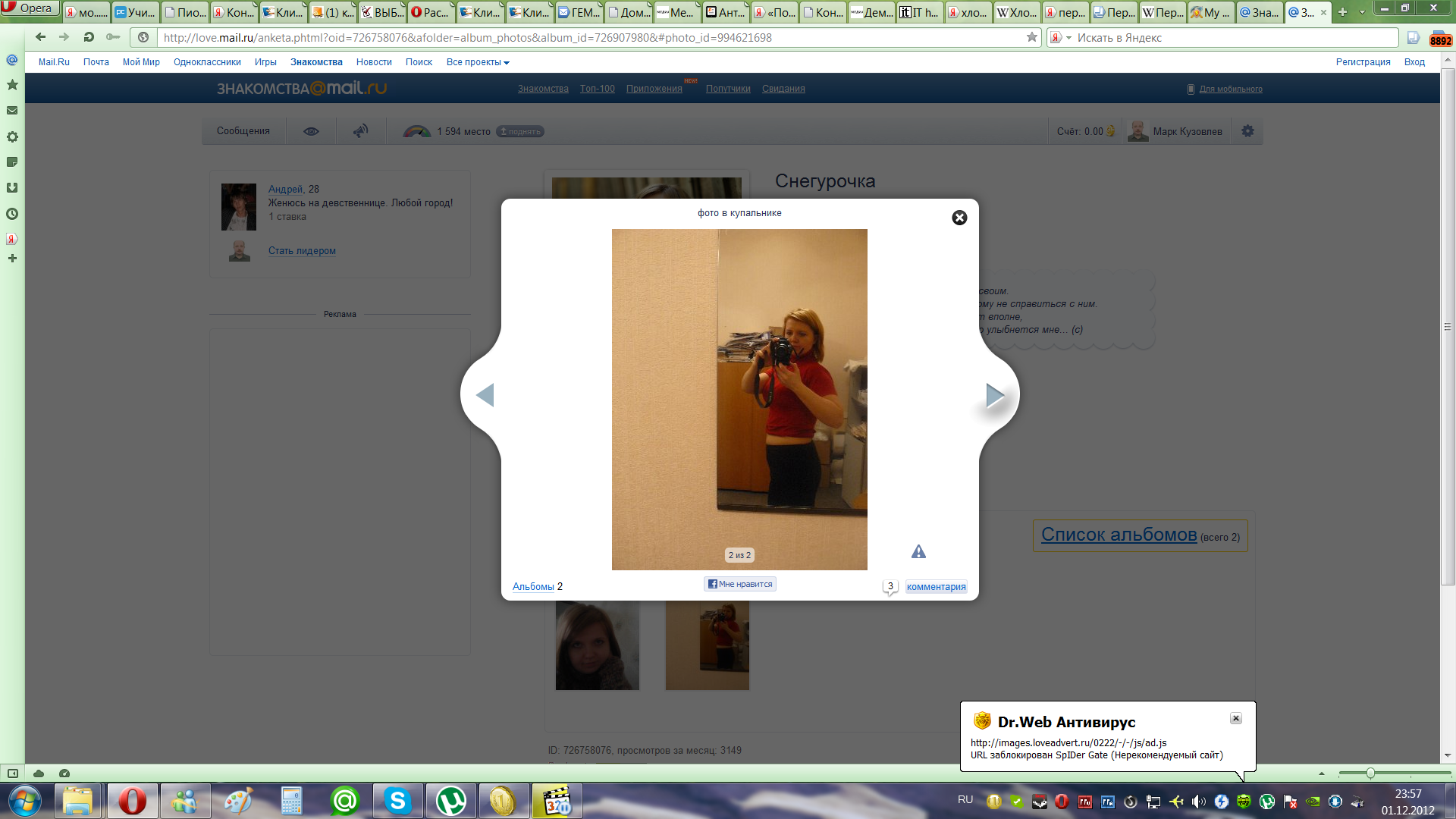Screen dimensions: 1456x819
Task: Open Сообщения tab
Action: [243, 131]
